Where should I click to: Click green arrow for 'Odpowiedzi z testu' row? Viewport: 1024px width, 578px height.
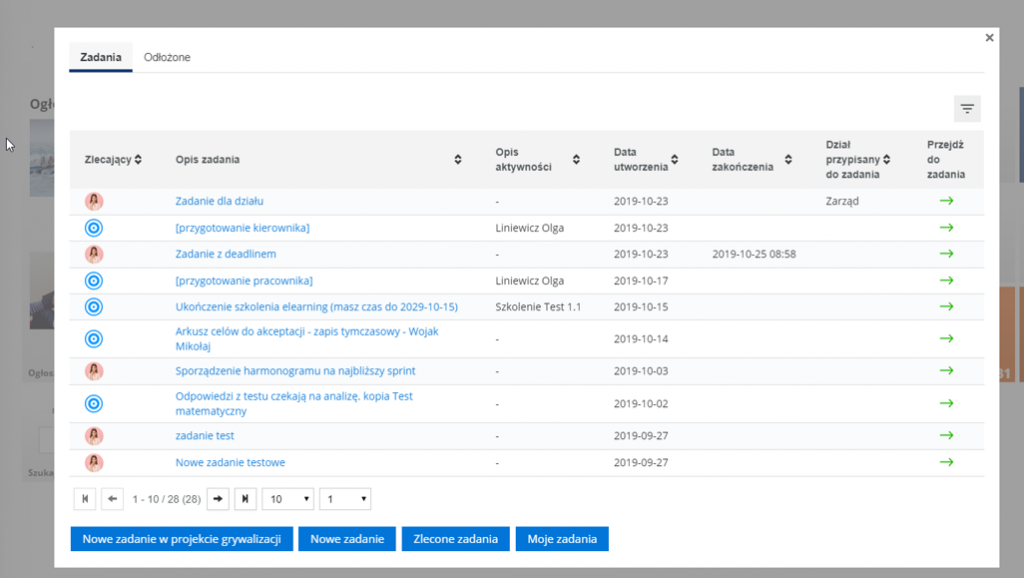pos(946,404)
